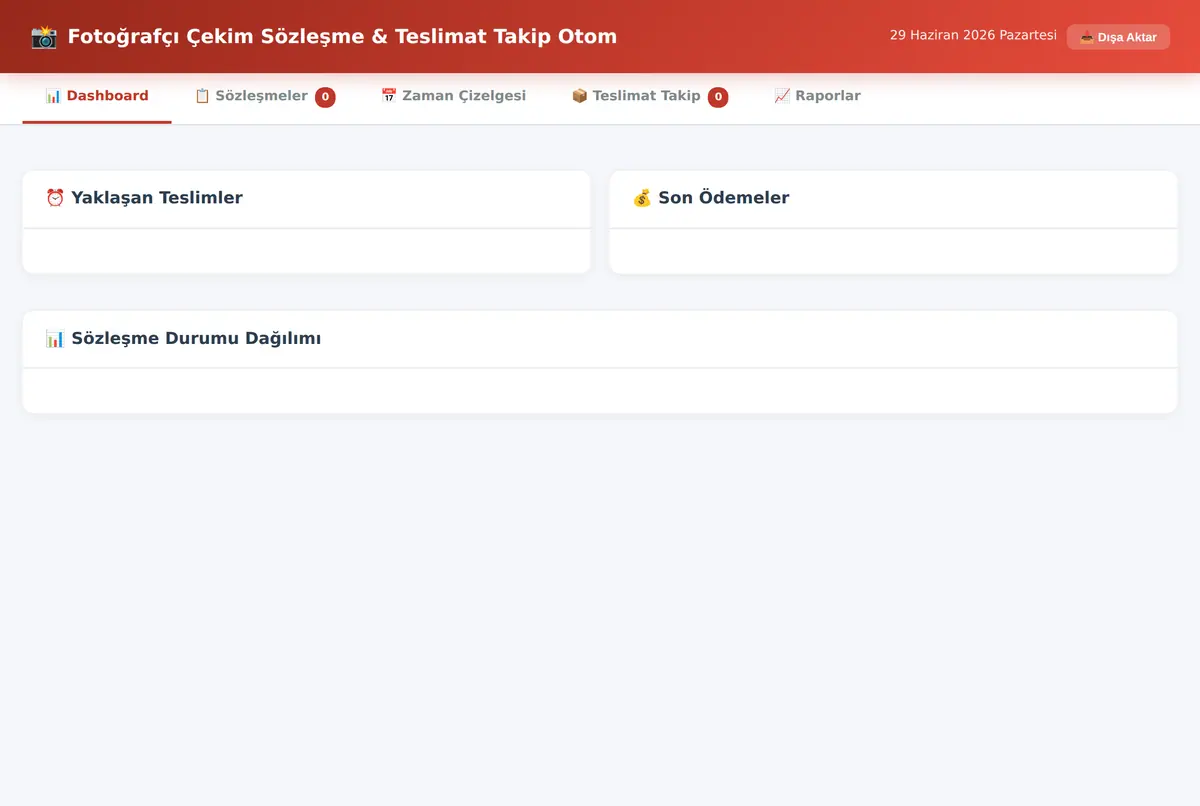
Task: Open the Zaman Çizelgesi tab
Action: tap(453, 96)
